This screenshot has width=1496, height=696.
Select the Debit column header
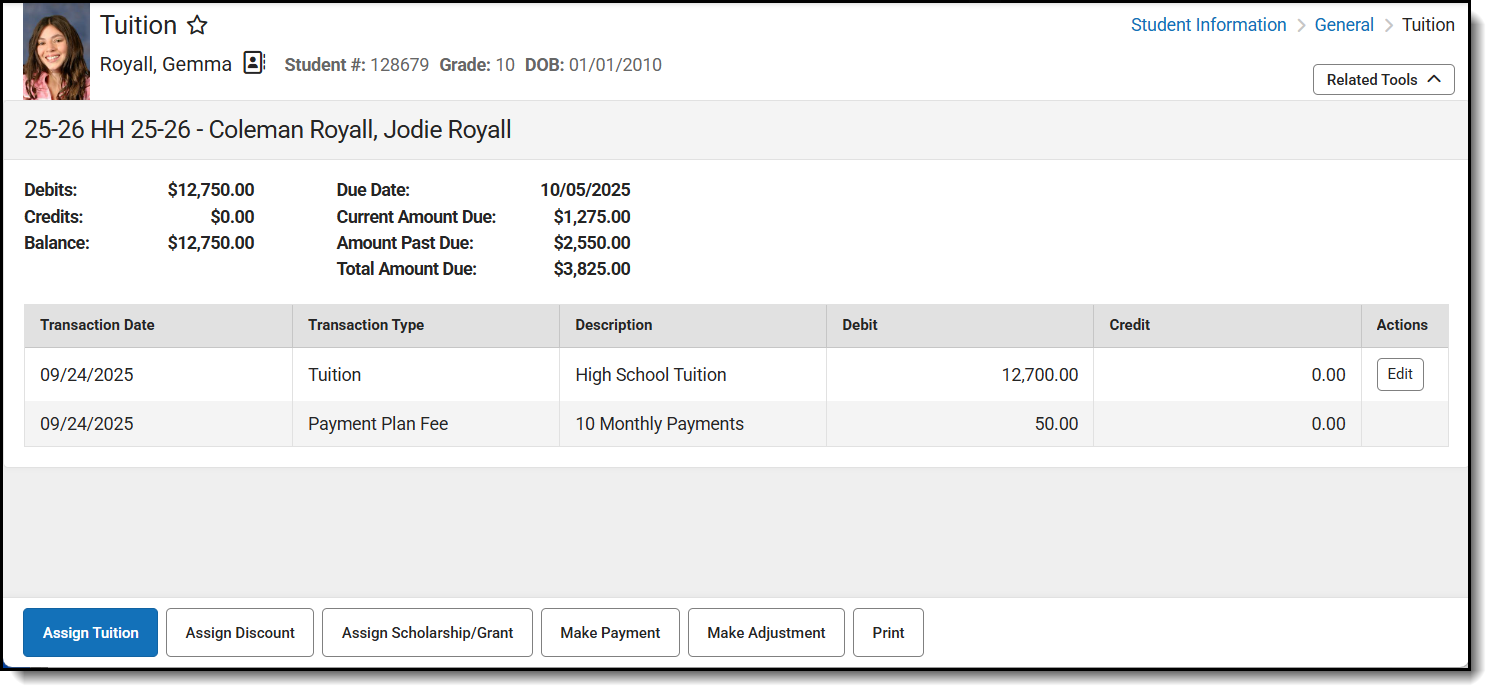click(859, 325)
